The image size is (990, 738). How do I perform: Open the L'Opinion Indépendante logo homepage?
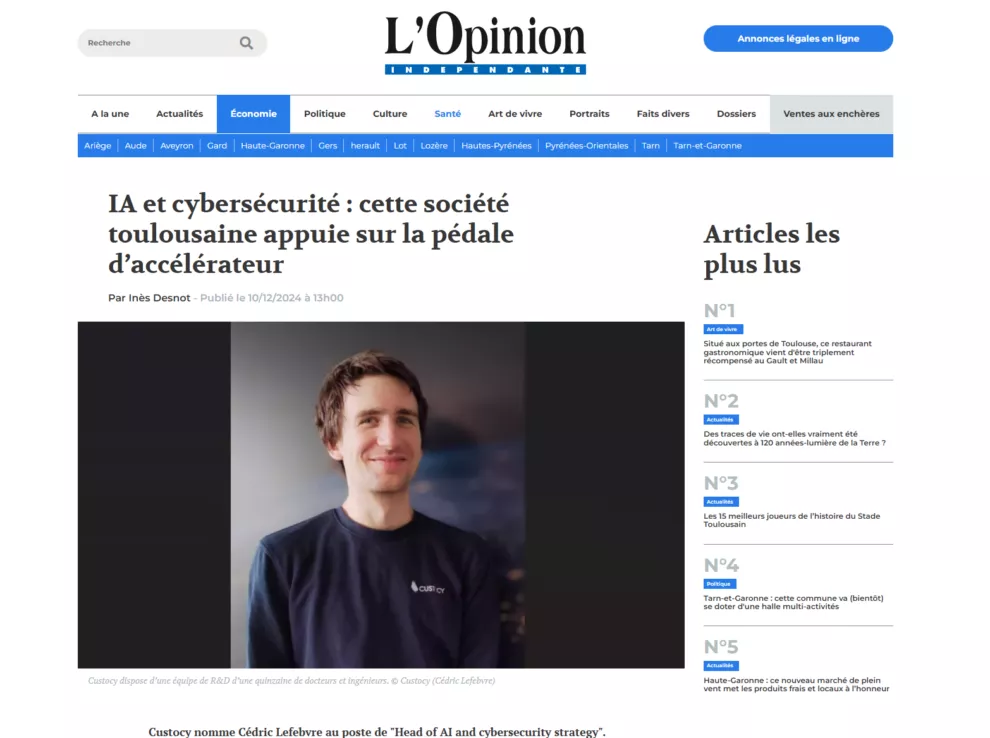point(485,43)
